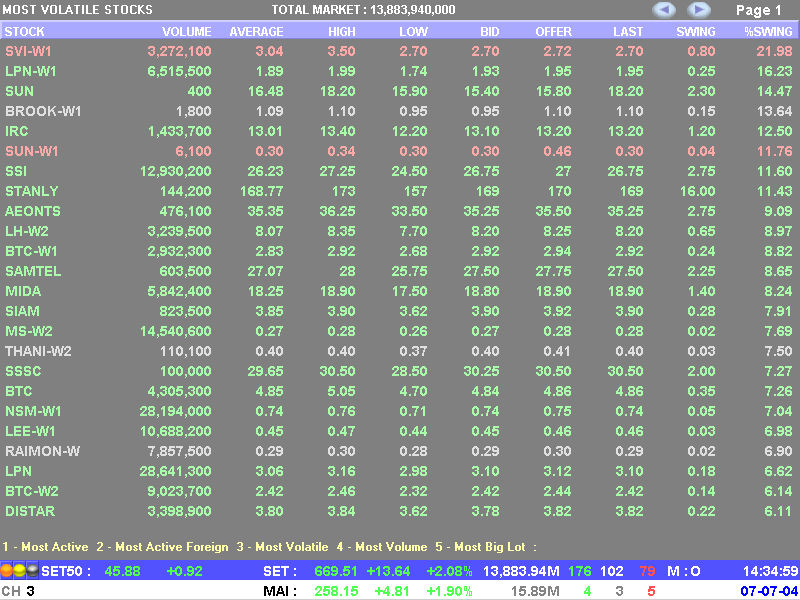The image size is (800, 600).
Task: Click the orange status light indicator
Action: coord(7,570)
